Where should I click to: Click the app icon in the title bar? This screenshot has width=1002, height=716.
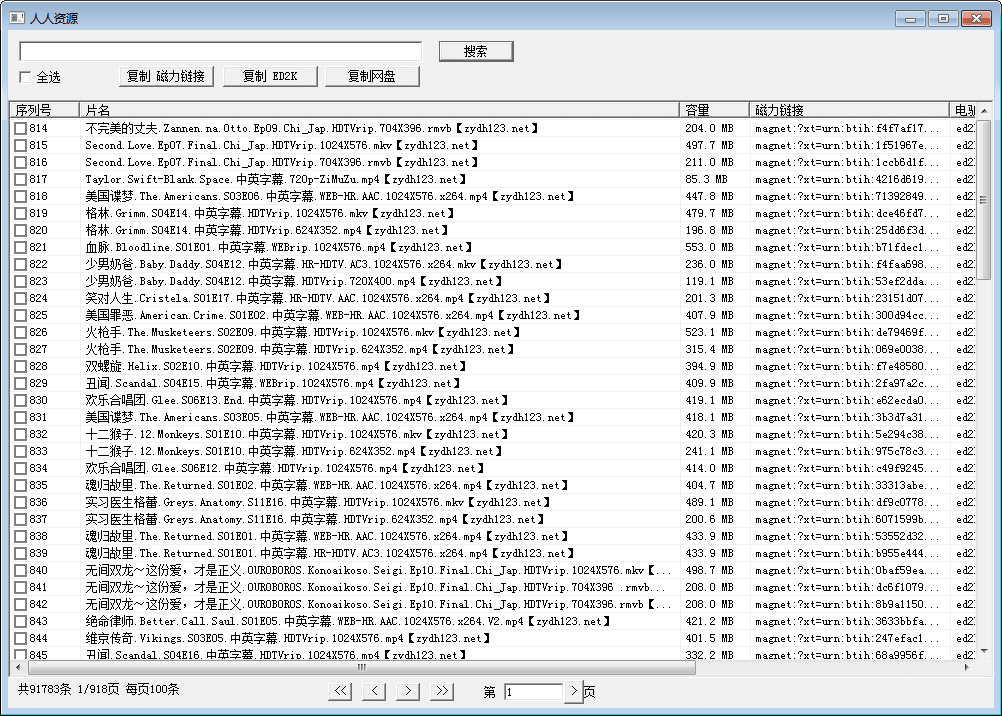coord(17,18)
